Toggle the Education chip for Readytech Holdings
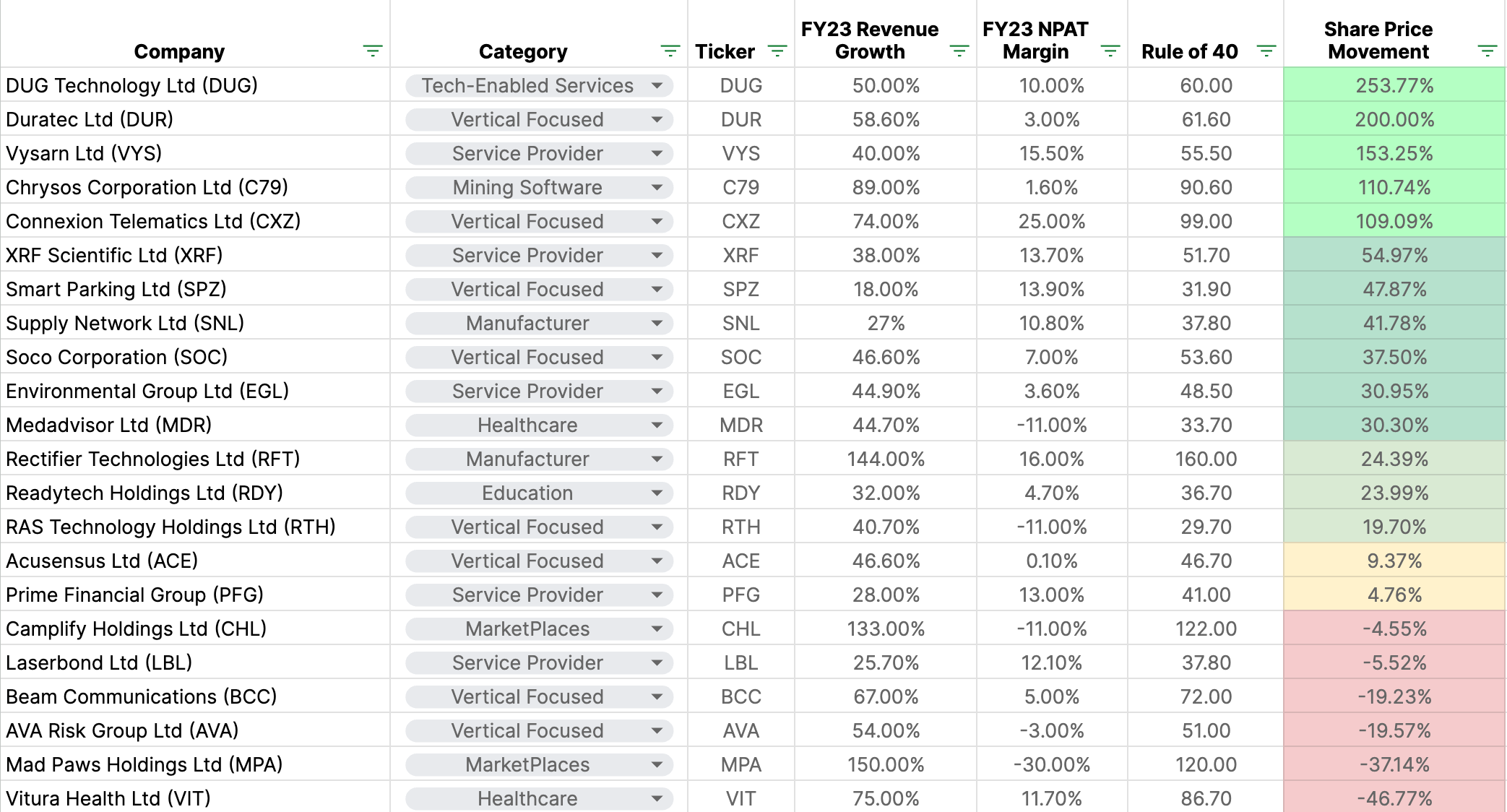Image resolution: width=1507 pixels, height=812 pixels. (528, 493)
